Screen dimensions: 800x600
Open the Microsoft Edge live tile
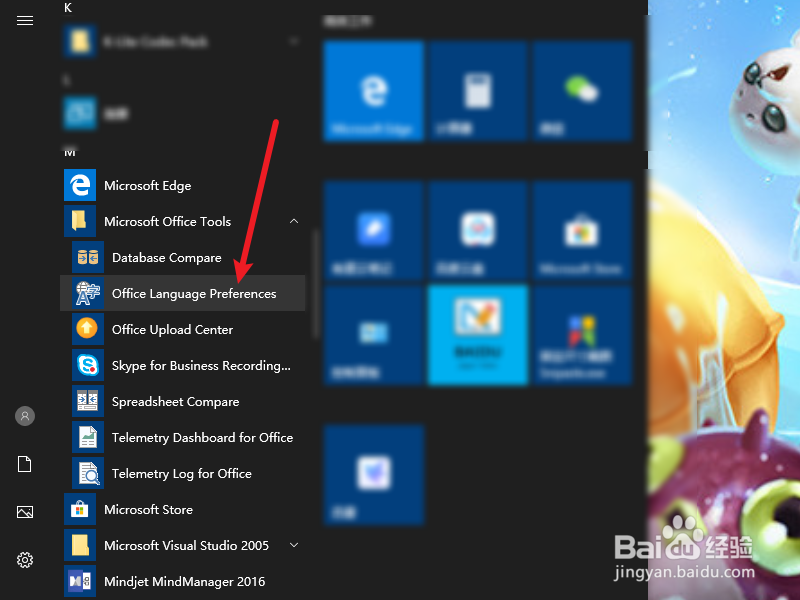tap(374, 91)
